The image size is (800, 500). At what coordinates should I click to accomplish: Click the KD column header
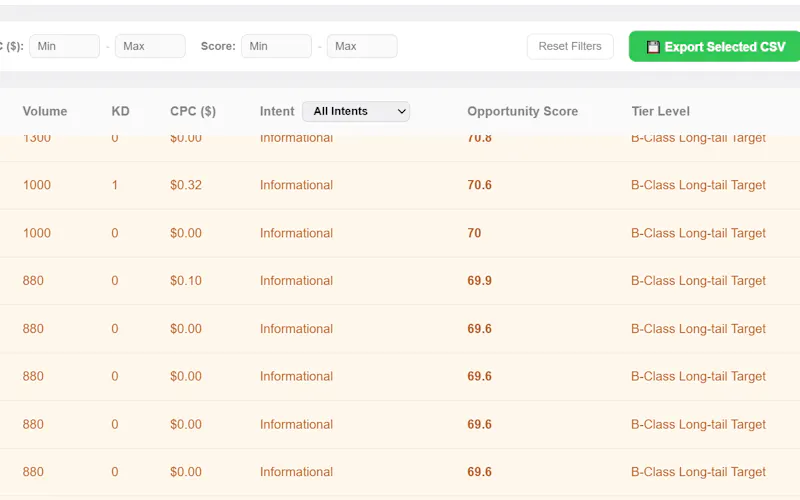pyautogui.click(x=120, y=111)
